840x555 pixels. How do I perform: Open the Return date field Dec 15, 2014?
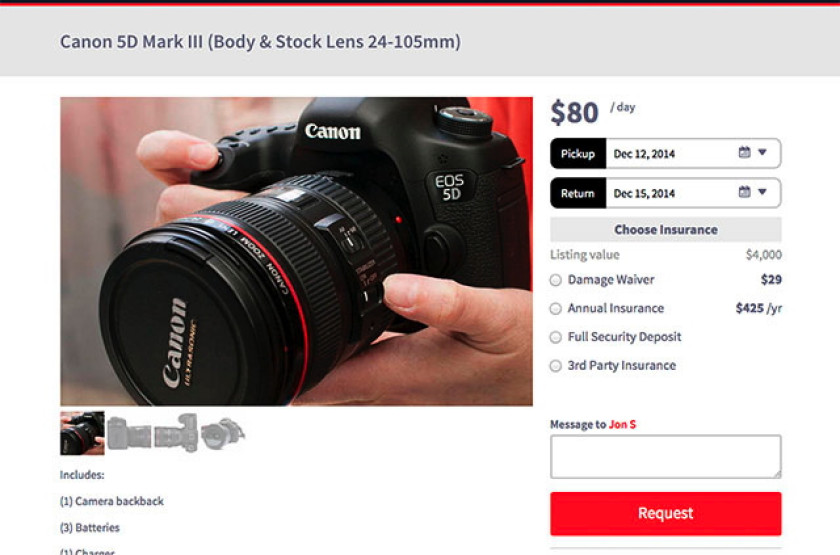[x=693, y=193]
